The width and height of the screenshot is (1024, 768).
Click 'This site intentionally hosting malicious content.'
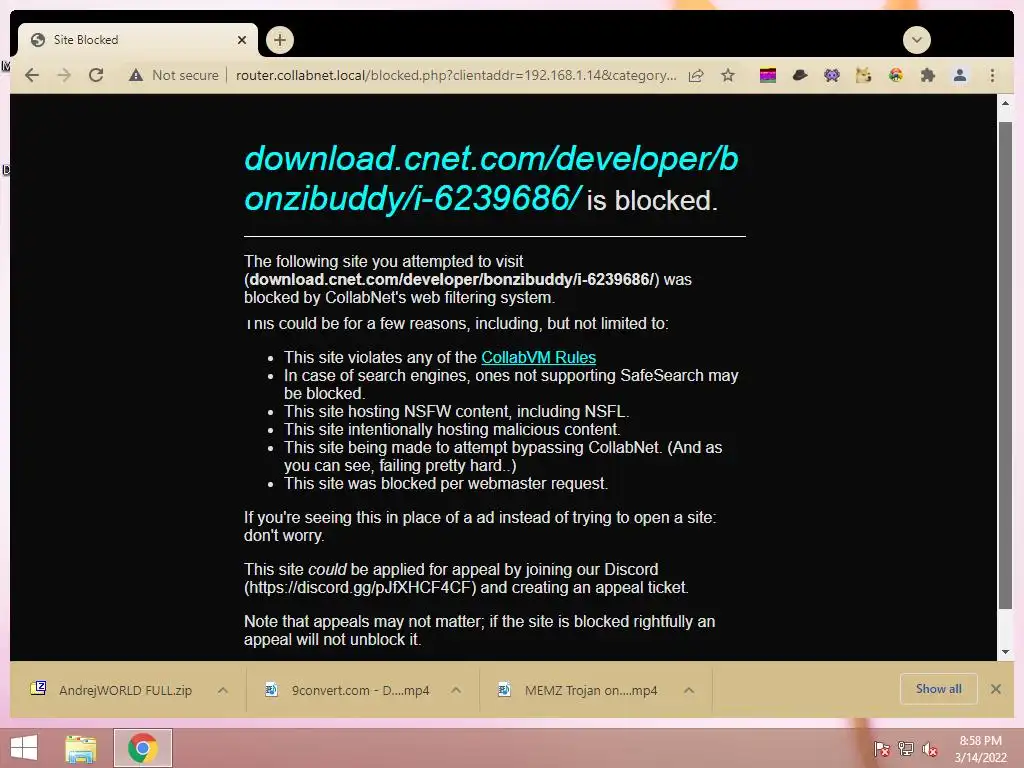[x=452, y=429]
